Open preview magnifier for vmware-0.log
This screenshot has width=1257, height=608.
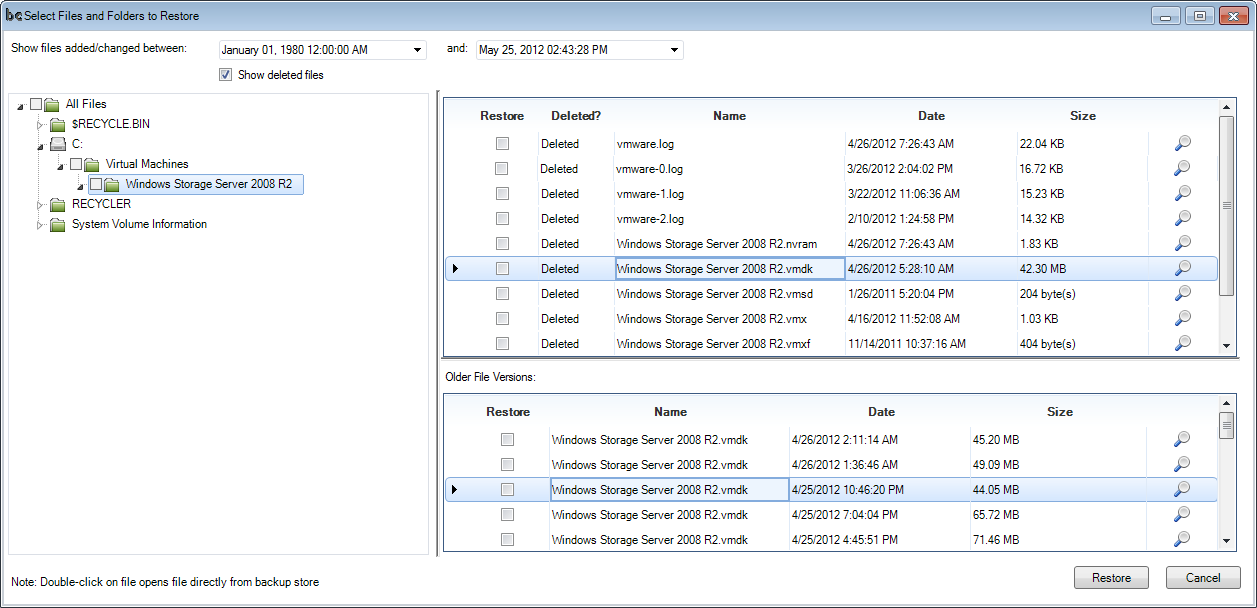[x=1182, y=168]
